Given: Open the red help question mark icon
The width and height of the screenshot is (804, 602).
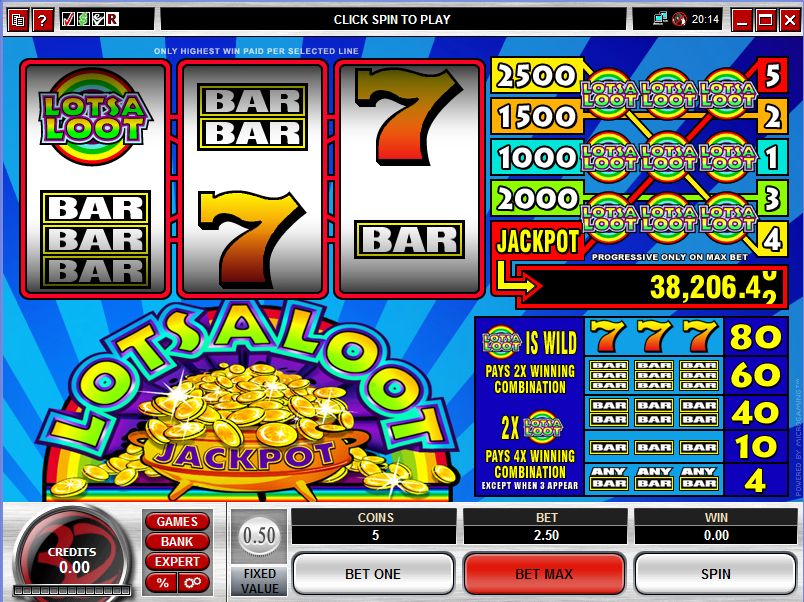Looking at the screenshot, I should point(43,21).
